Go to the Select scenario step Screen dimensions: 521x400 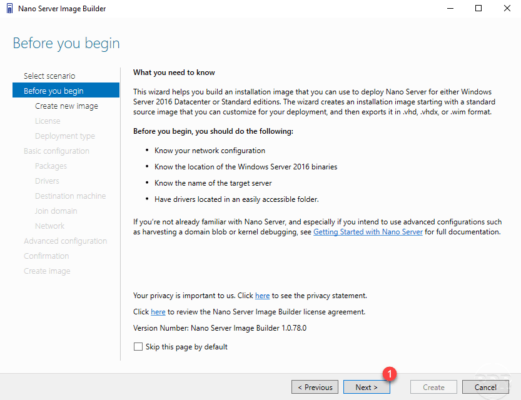tap(49, 76)
